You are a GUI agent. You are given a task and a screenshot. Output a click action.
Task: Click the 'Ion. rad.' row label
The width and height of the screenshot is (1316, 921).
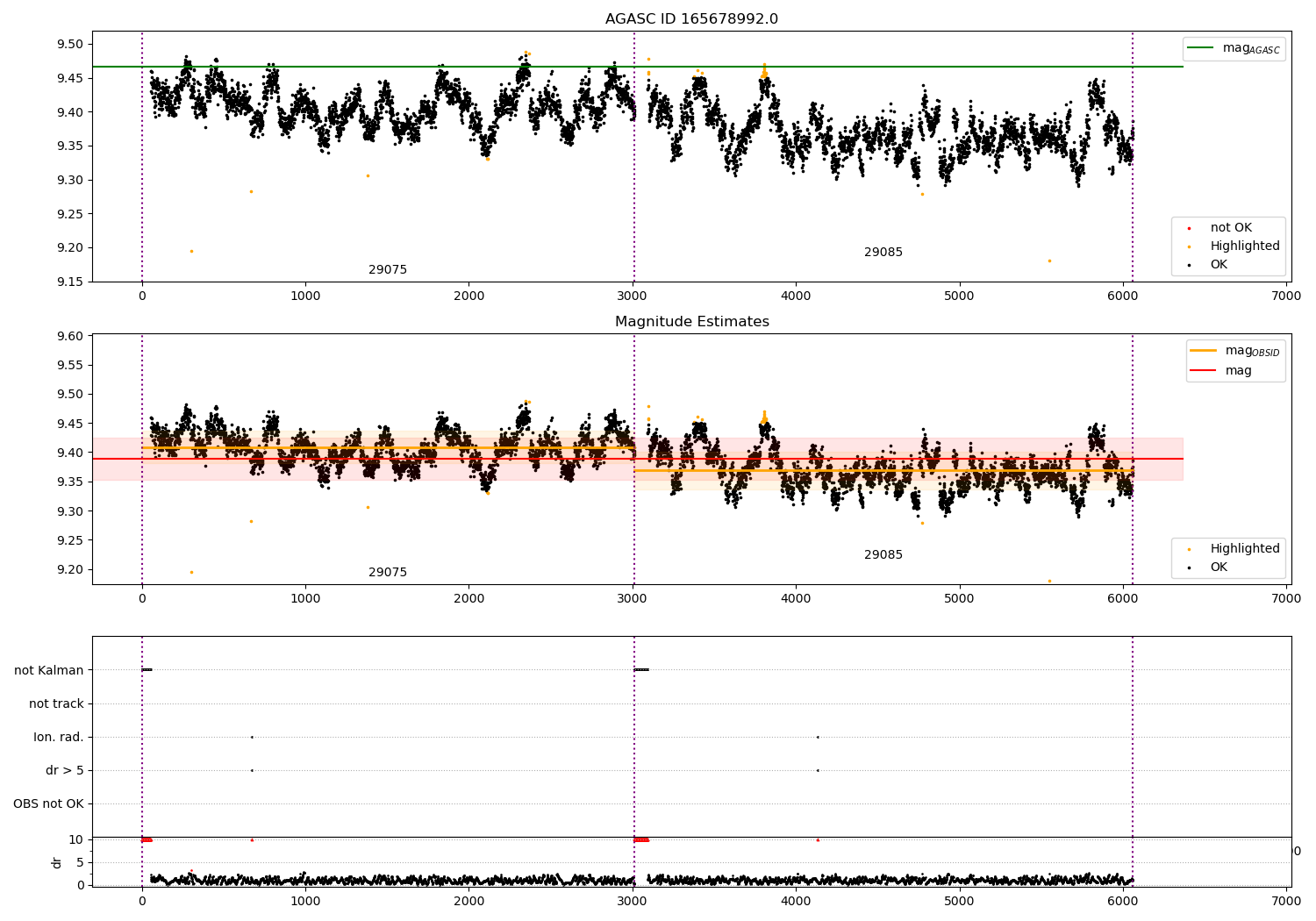(x=59, y=737)
